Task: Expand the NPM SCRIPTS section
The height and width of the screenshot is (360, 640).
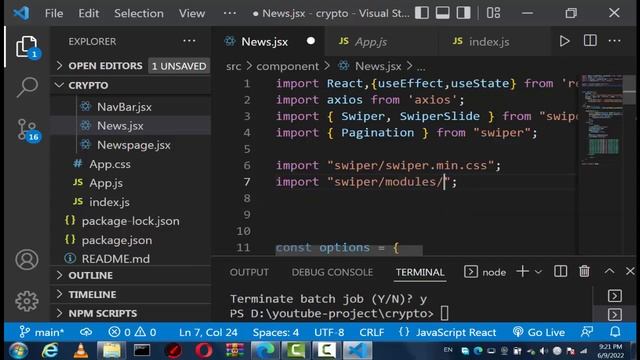Action: tap(131, 313)
